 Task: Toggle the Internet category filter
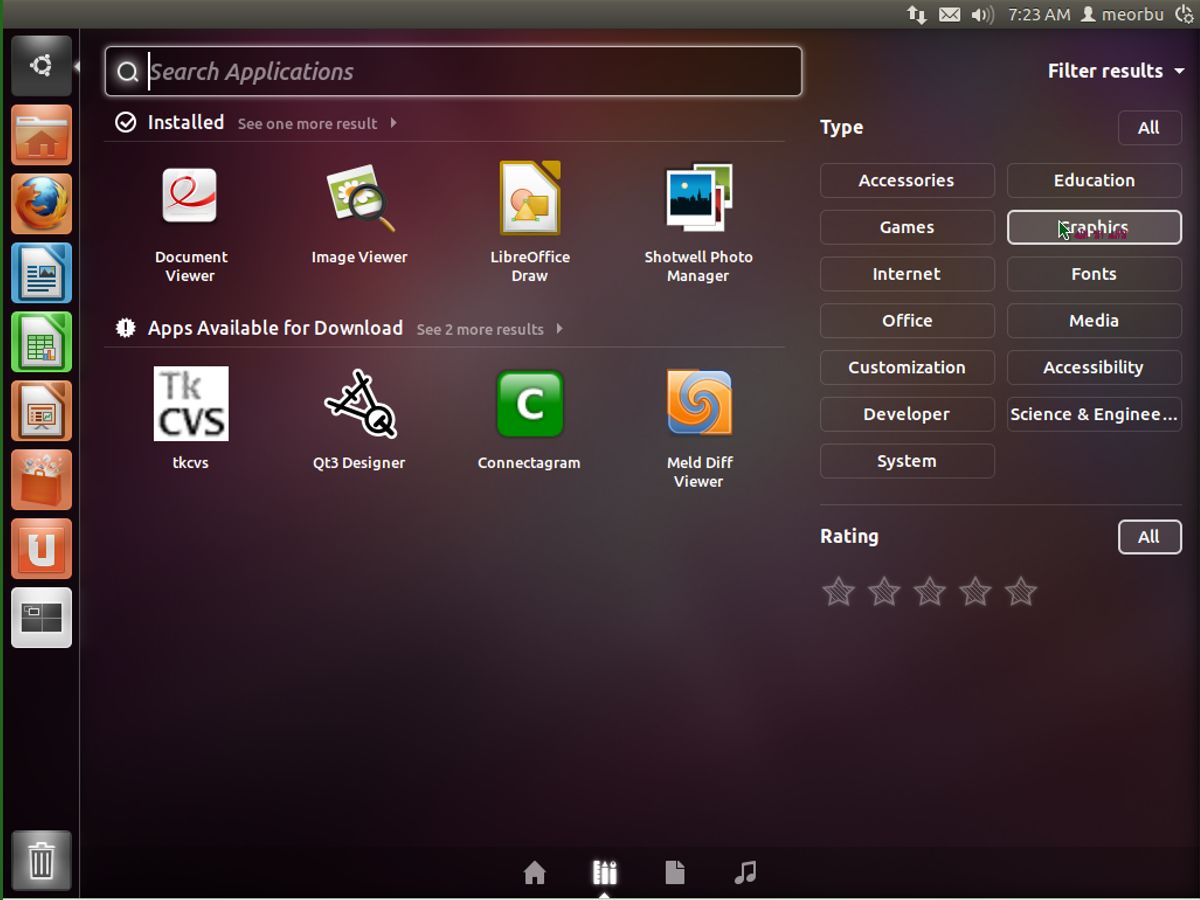[906, 274]
